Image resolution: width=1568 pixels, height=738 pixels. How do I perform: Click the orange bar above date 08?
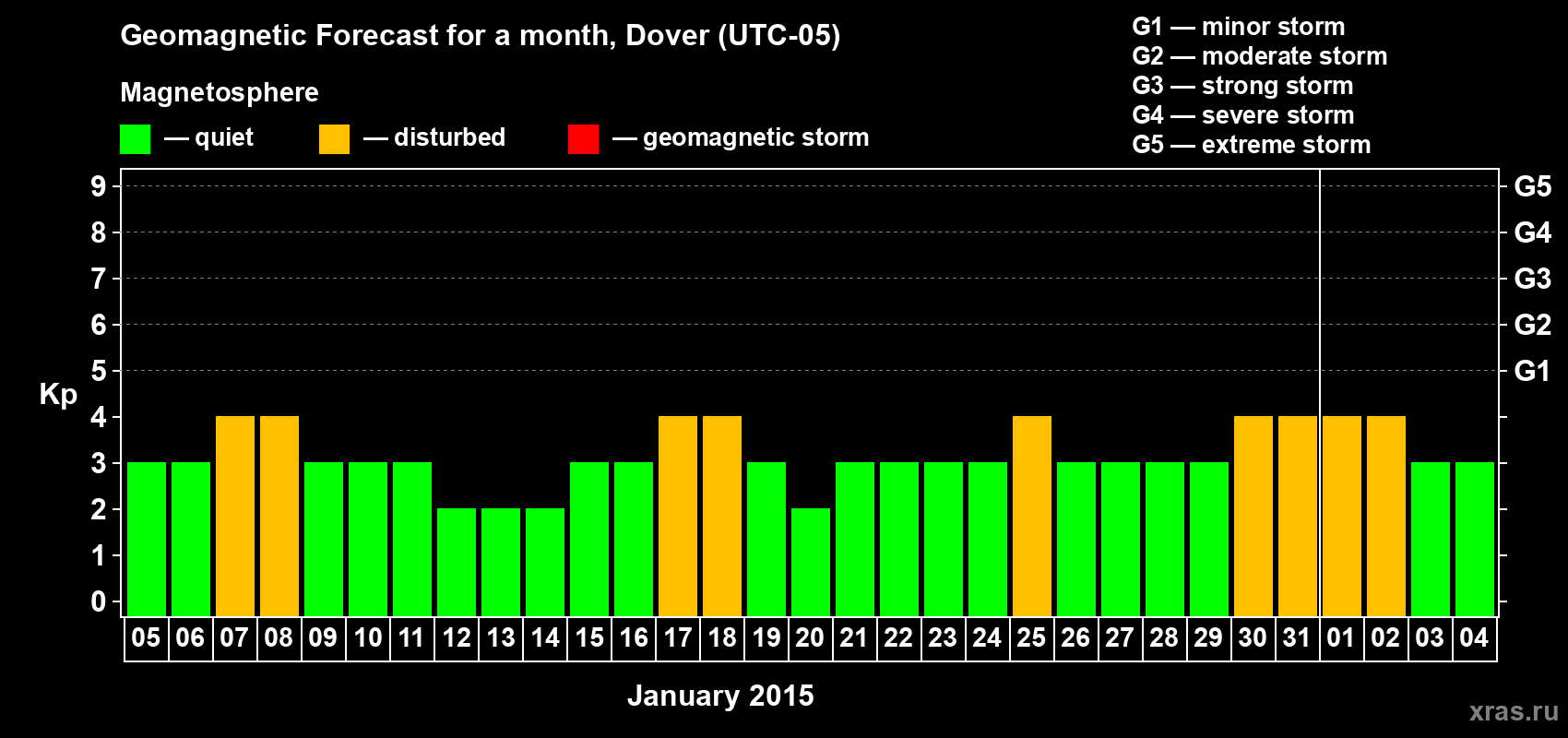pyautogui.click(x=279, y=516)
